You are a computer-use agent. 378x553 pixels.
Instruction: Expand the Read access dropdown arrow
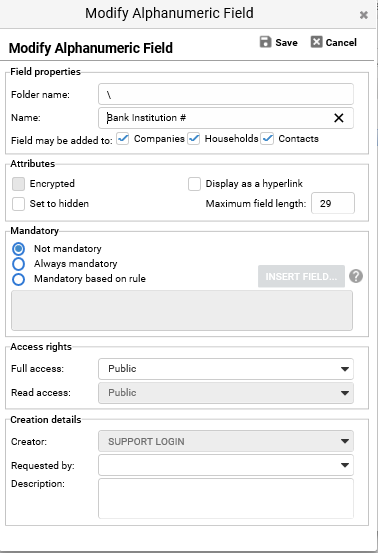pos(345,393)
